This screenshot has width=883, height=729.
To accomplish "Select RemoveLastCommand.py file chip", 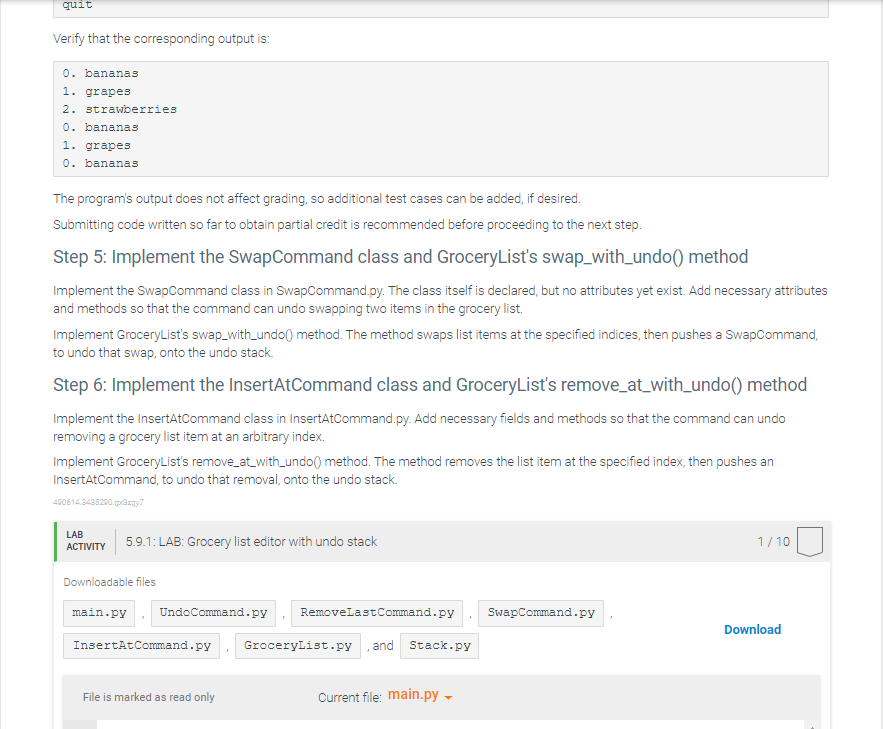I will 376,613.
